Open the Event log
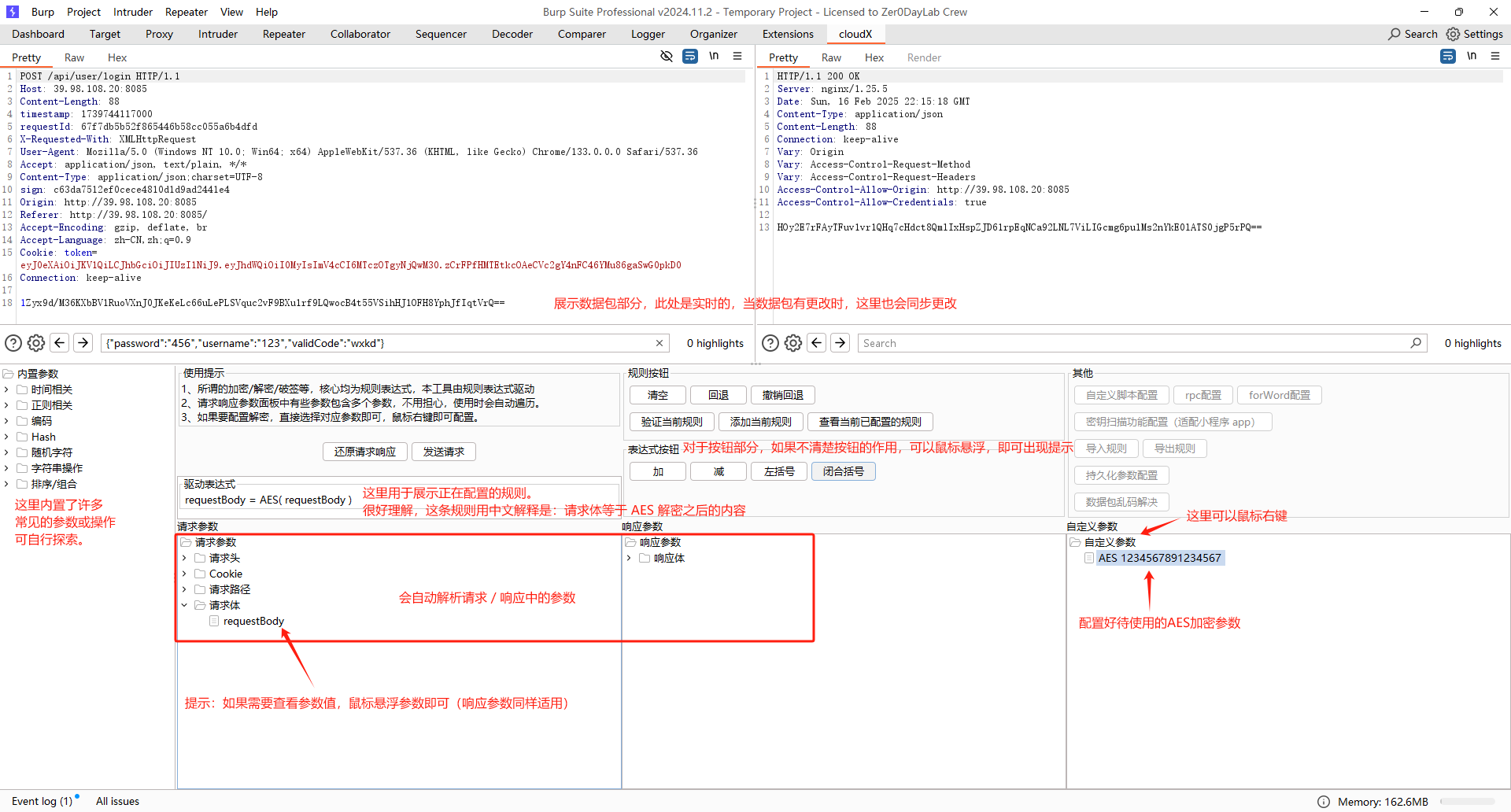This screenshot has width=1511, height=812. 42,801
